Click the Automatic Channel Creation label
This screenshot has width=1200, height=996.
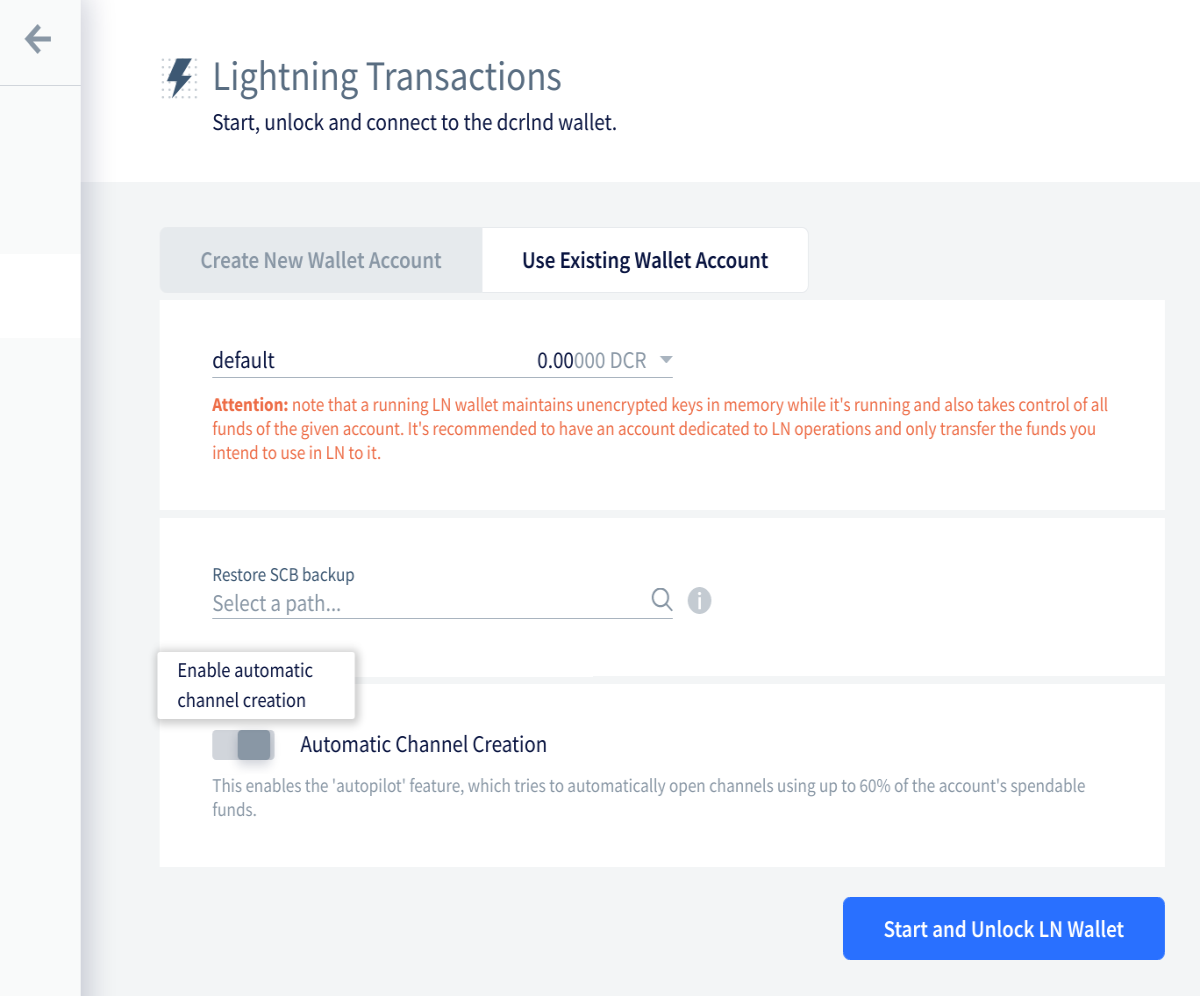coord(423,745)
